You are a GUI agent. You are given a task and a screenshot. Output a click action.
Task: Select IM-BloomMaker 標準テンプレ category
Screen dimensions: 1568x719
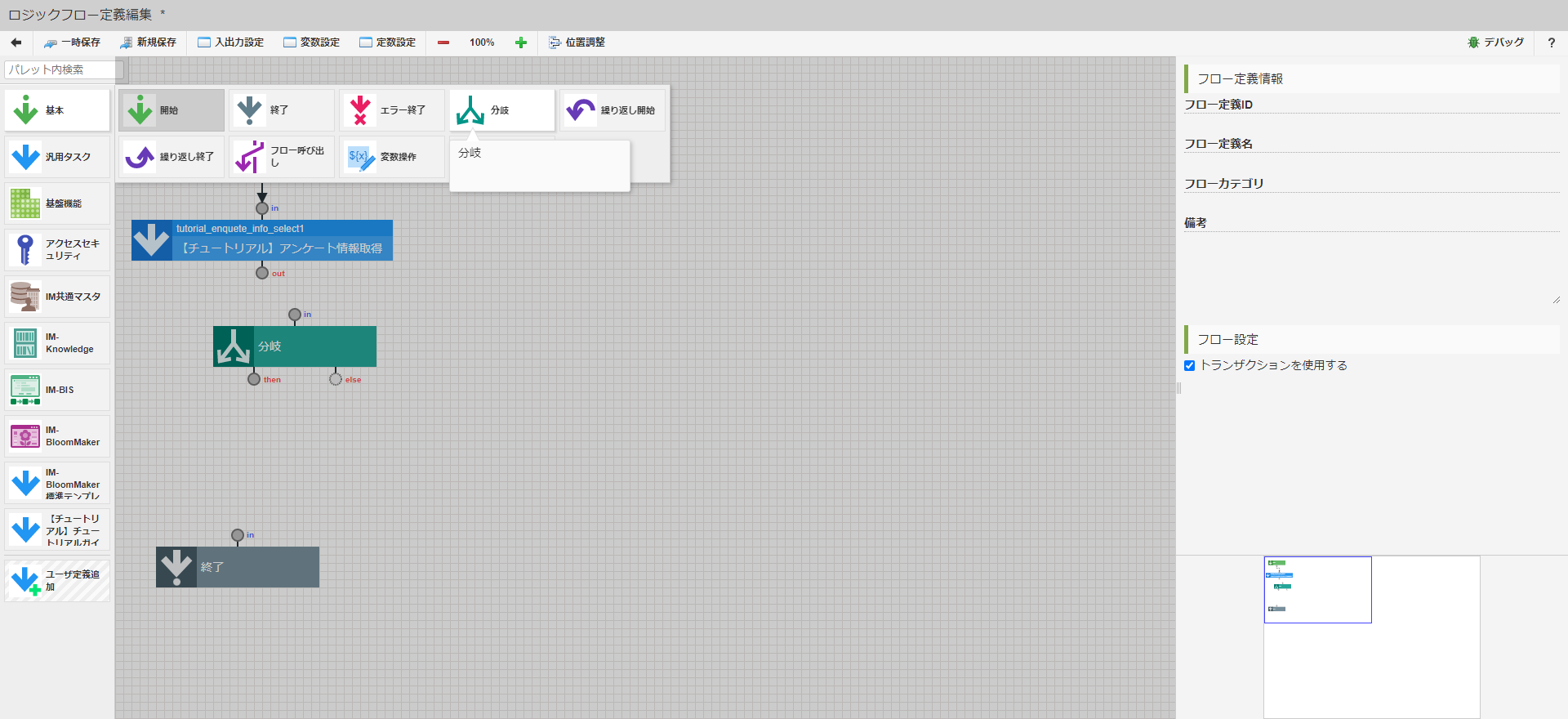pos(57,483)
